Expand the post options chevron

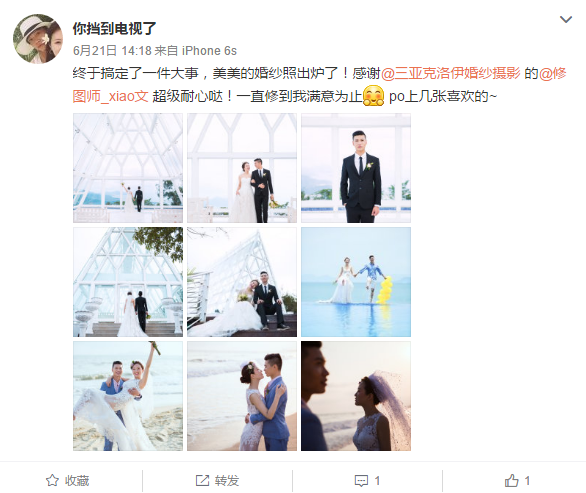(x=566, y=19)
